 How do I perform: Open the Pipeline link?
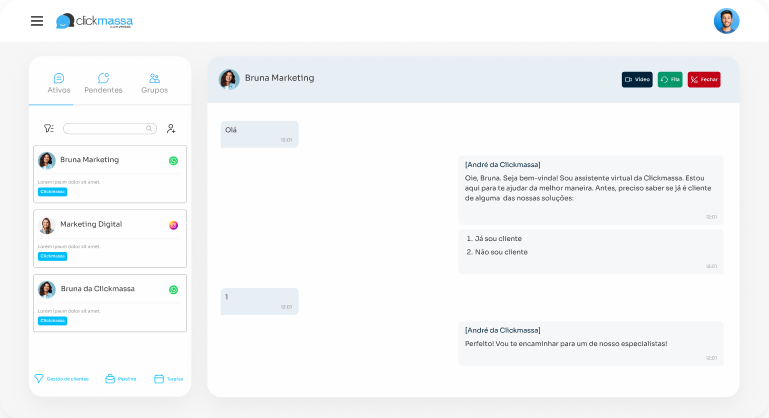tap(121, 379)
